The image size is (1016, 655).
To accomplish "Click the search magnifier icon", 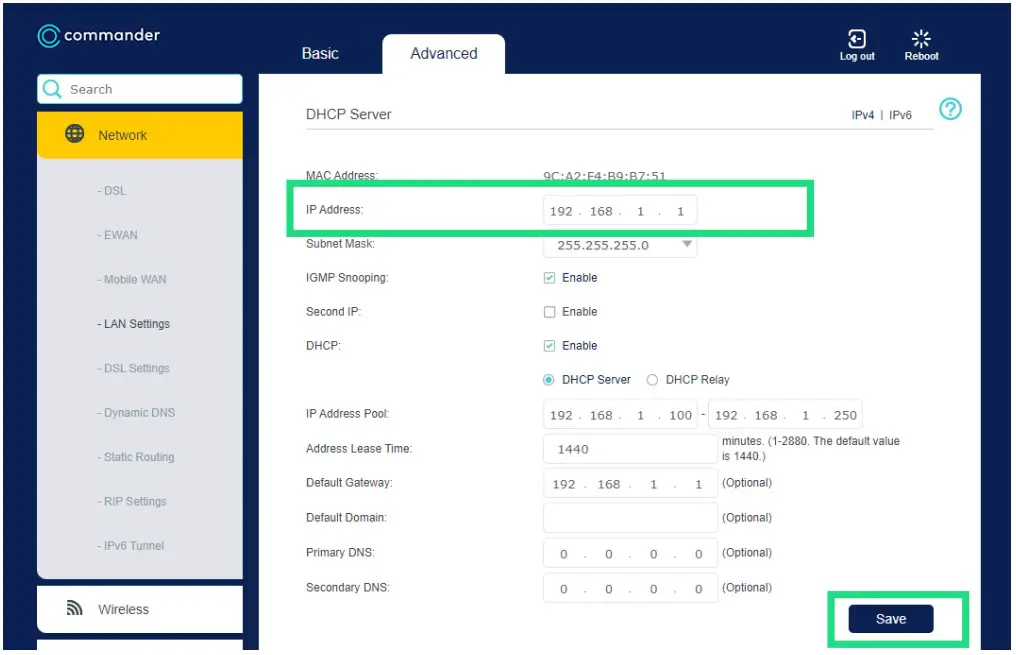I will pyautogui.click(x=51, y=89).
